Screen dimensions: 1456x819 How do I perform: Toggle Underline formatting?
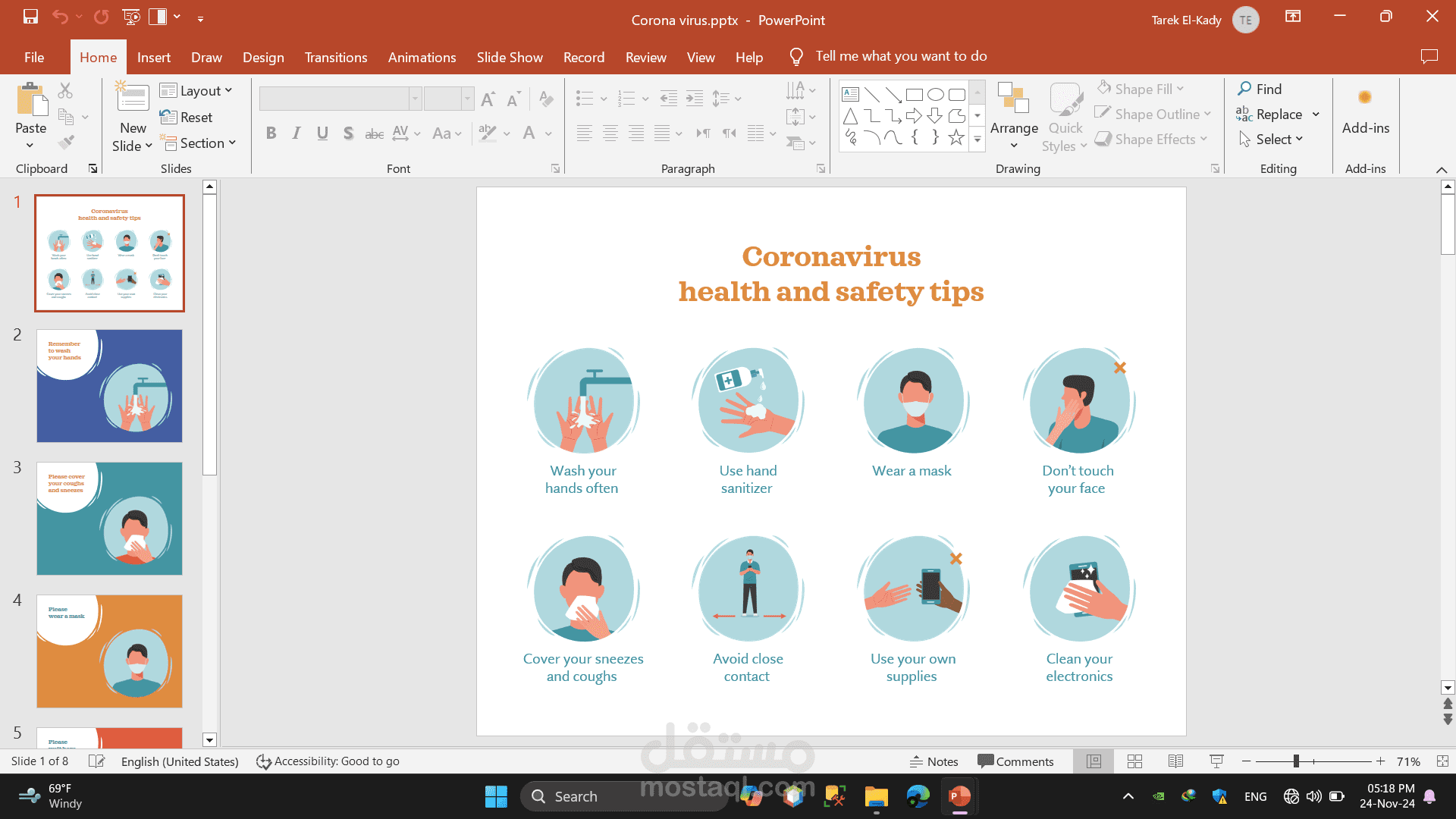(x=322, y=133)
